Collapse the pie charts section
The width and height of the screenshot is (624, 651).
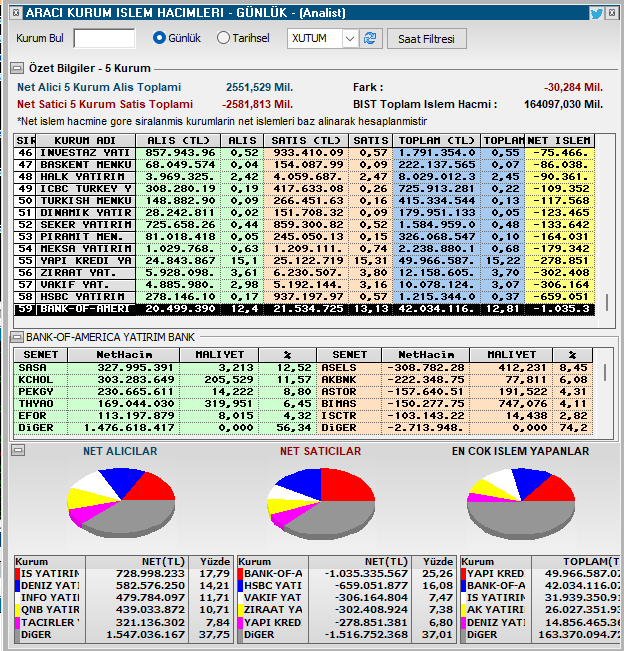click(18, 451)
